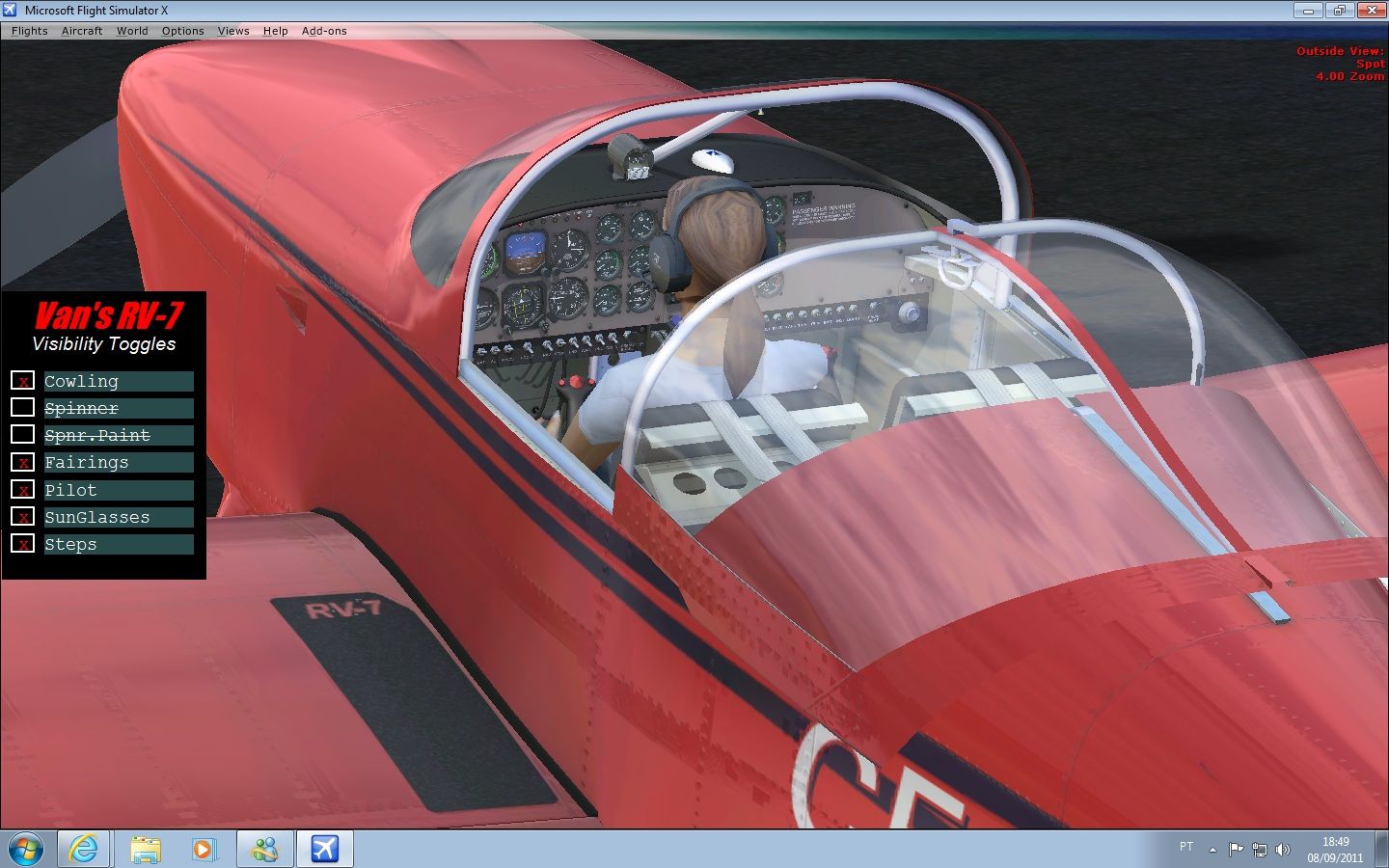
Task: Select Flight Simulator X taskbar button
Action: point(324,850)
